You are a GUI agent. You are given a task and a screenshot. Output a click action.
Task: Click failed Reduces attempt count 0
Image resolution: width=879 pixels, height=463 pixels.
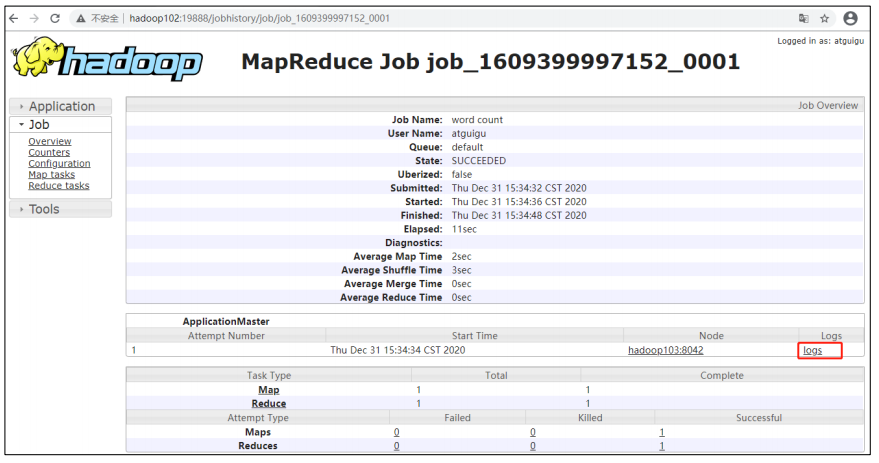click(396, 446)
